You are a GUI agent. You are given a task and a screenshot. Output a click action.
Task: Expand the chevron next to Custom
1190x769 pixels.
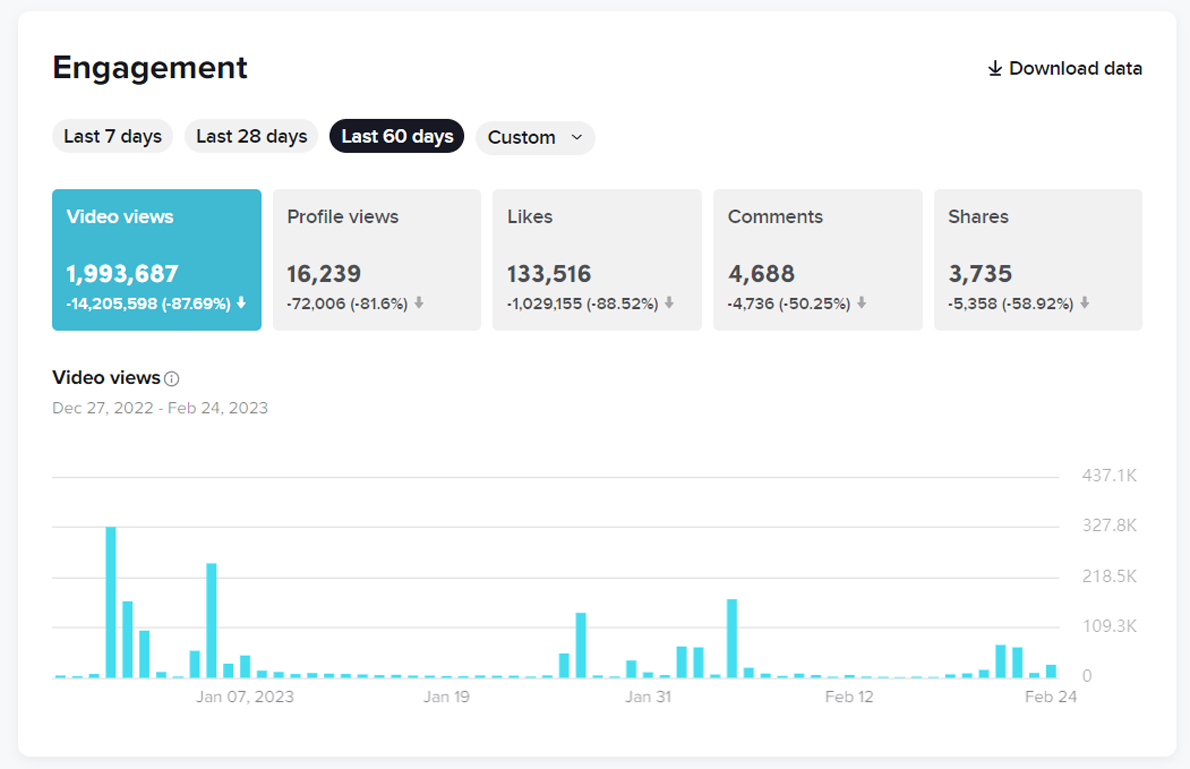pos(576,137)
